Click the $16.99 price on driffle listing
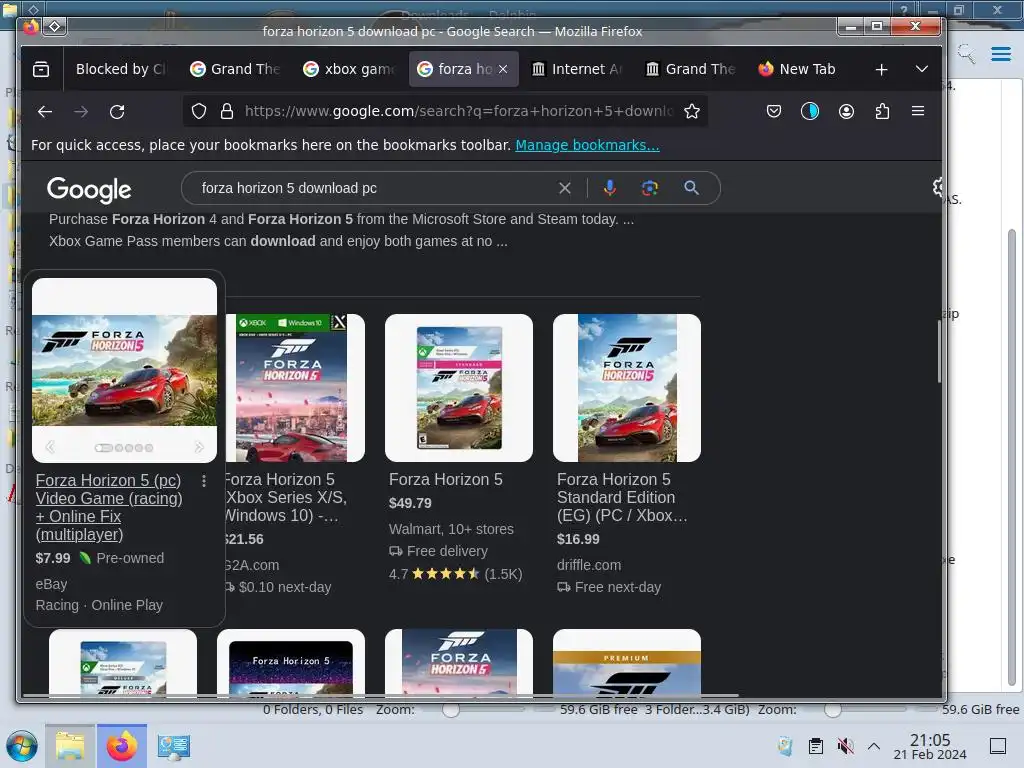Viewport: 1024px width, 768px height. (x=578, y=539)
